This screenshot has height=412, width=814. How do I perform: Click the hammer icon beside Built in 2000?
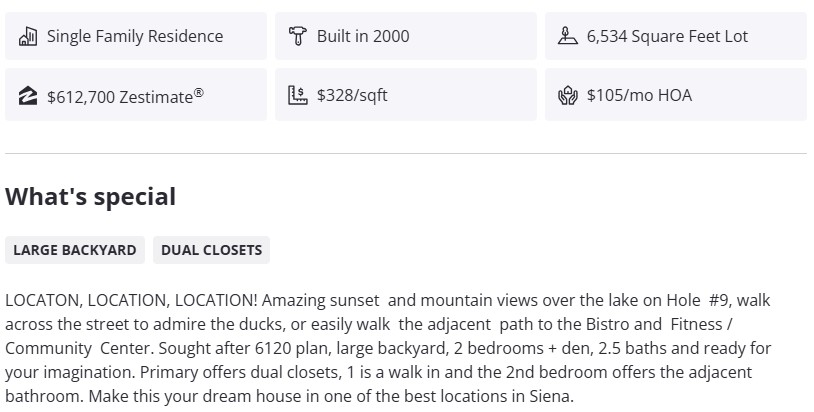click(x=297, y=36)
